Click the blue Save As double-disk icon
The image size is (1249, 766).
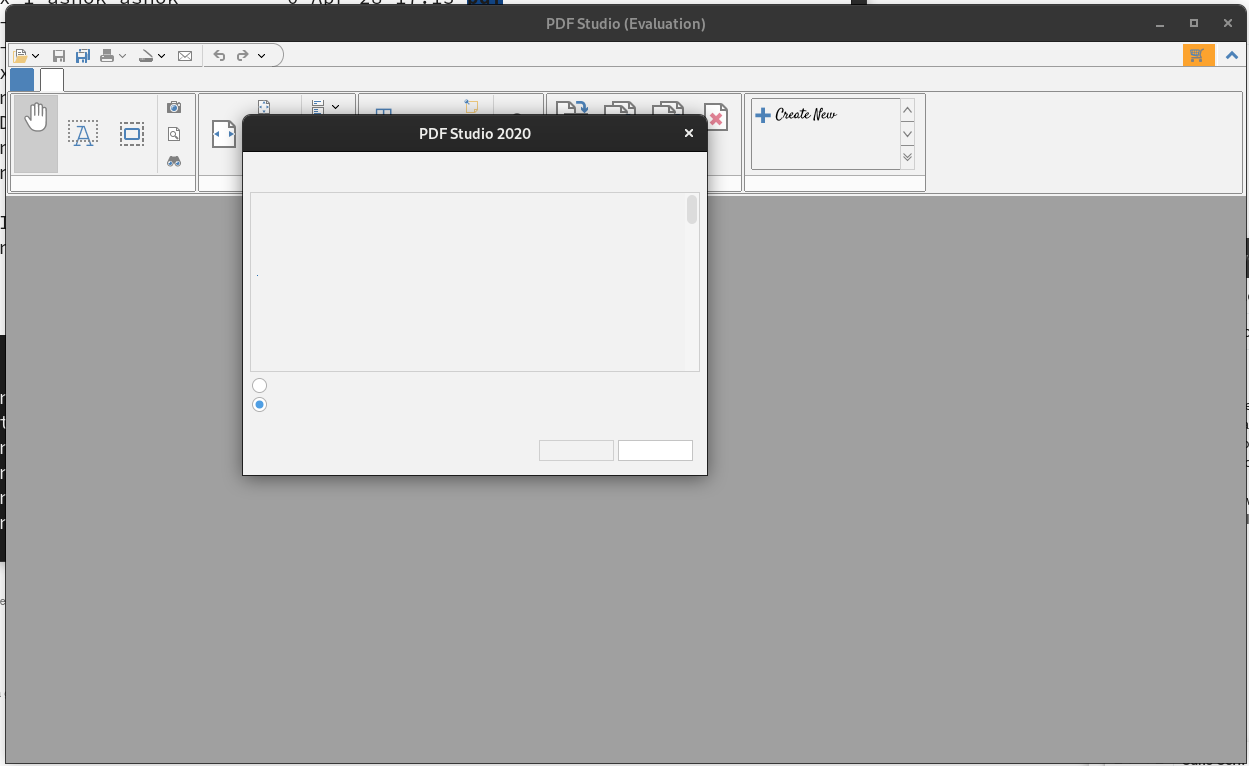point(83,56)
